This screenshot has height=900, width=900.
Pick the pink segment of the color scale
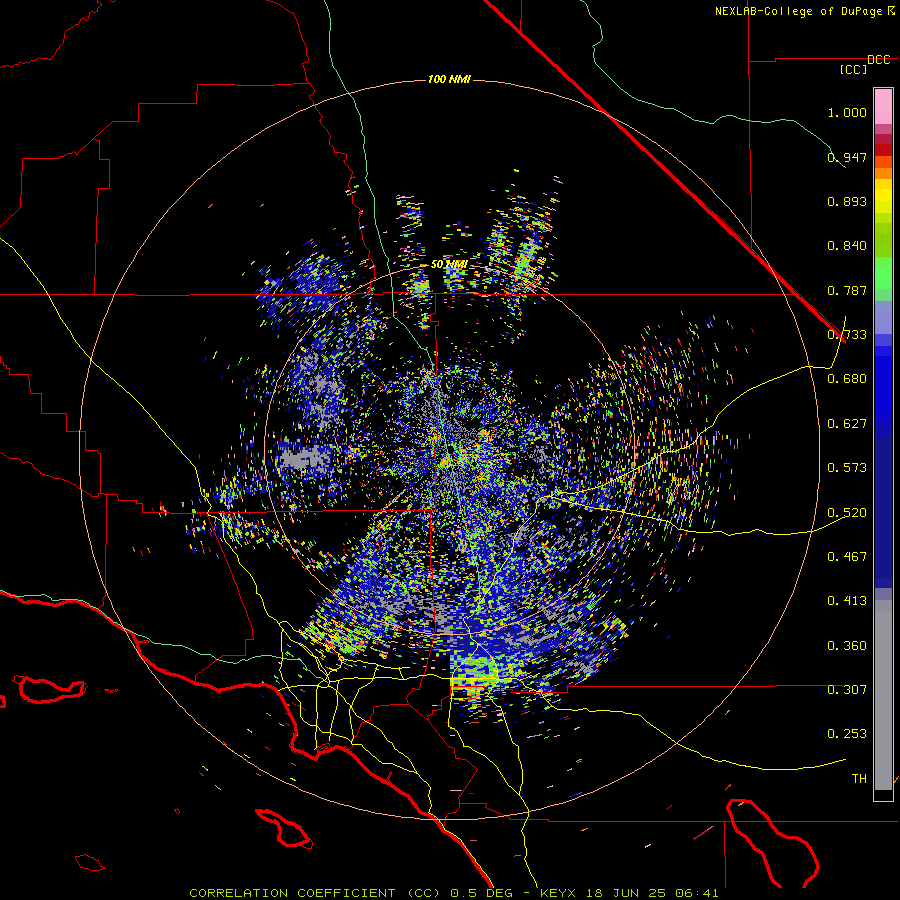click(883, 107)
